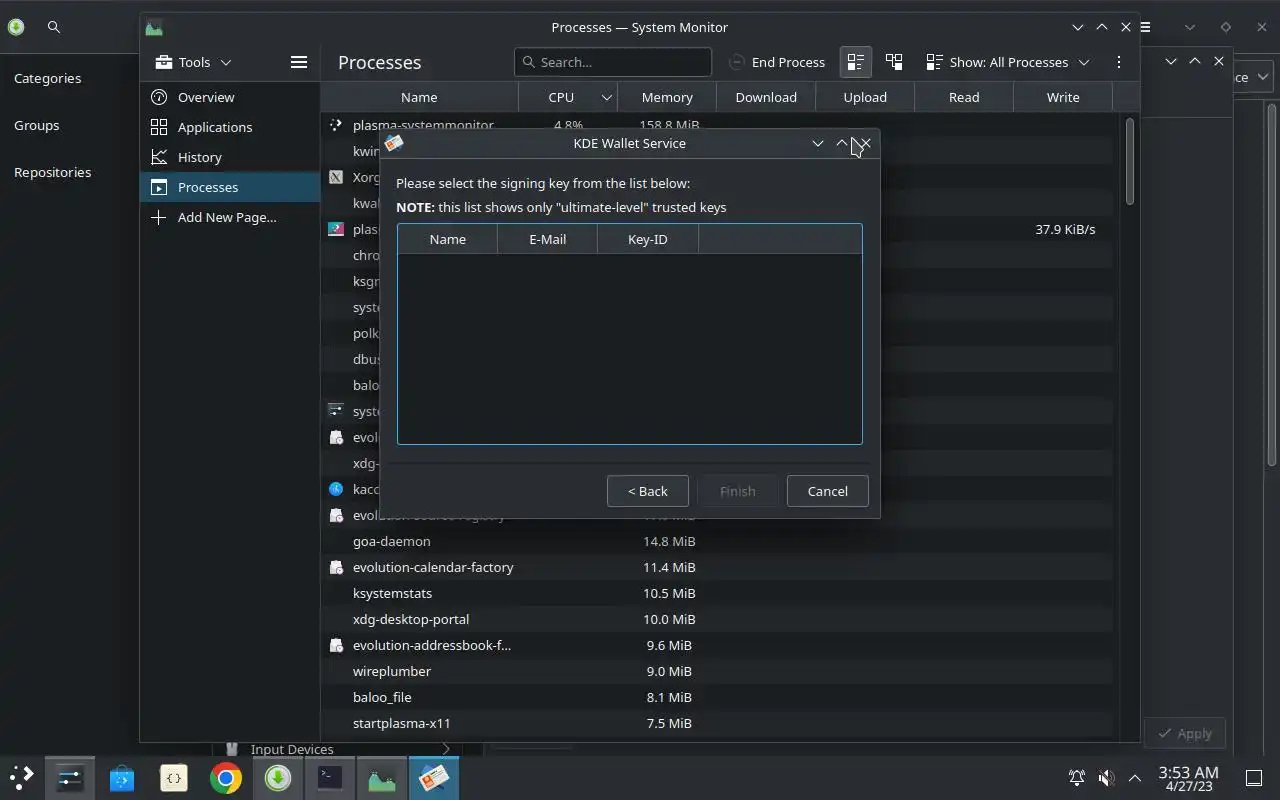This screenshot has width=1280, height=800.
Task: Select the evolution-calendar-factory process row
Action: (716, 567)
